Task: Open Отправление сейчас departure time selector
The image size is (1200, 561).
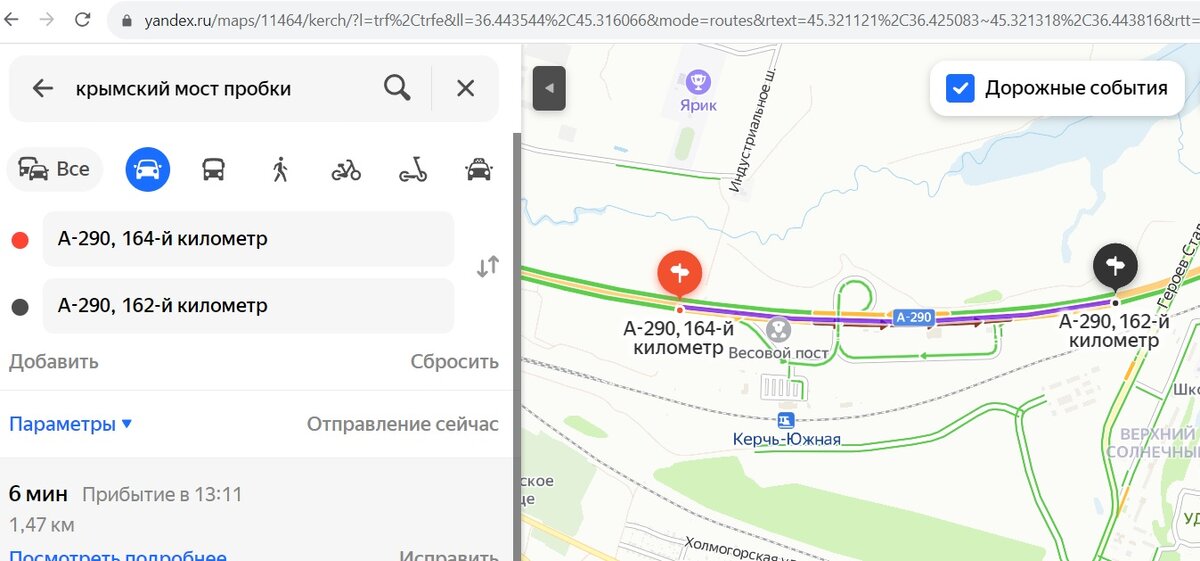Action: (402, 424)
